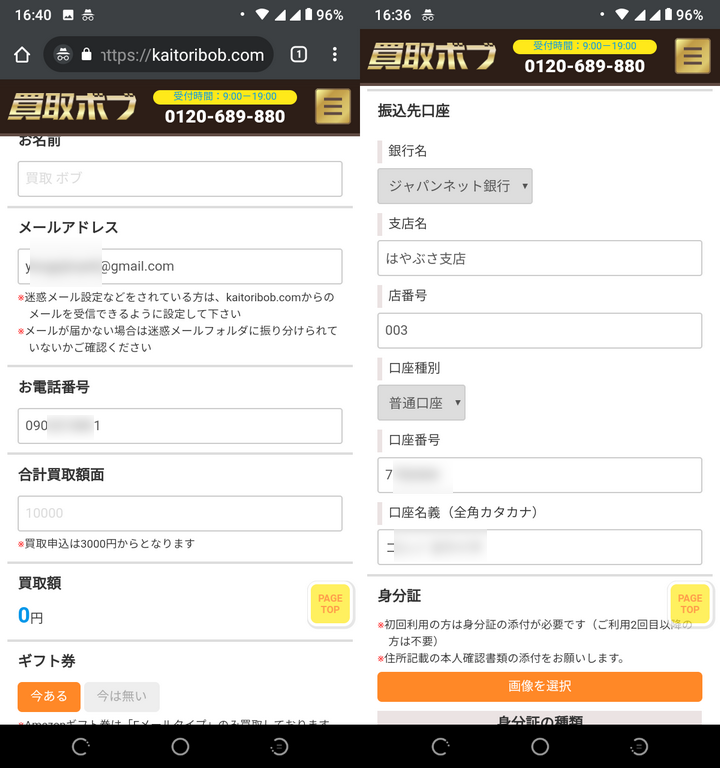Focus the メールアドレス gmail input field
The image size is (720, 768).
180,266
